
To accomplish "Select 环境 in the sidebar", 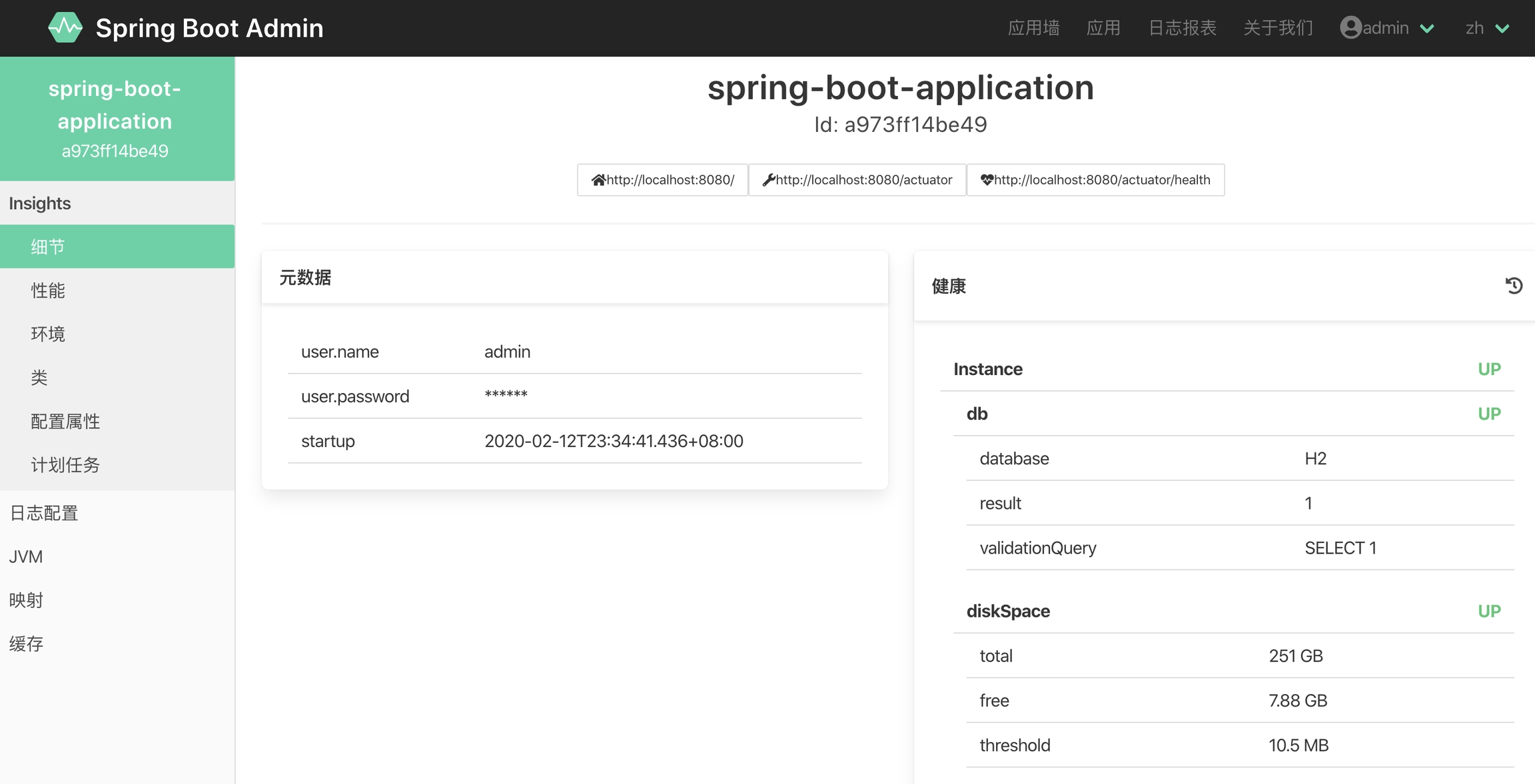I will click(x=48, y=334).
